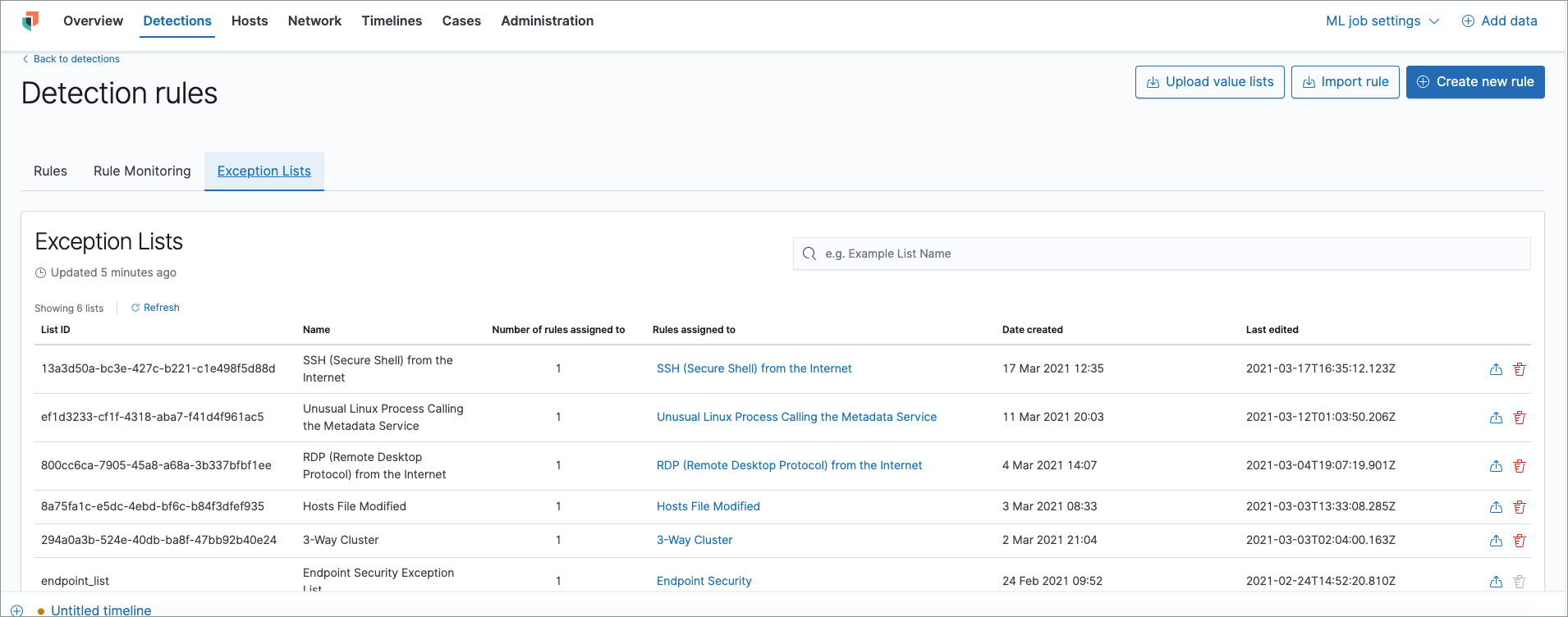Switch to the Rule Monitoring tab
This screenshot has width=1568, height=617.
pyautogui.click(x=142, y=171)
